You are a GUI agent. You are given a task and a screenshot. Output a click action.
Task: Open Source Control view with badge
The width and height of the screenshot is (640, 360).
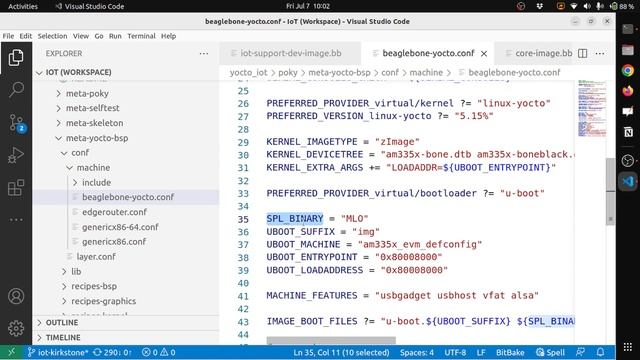[x=17, y=123]
